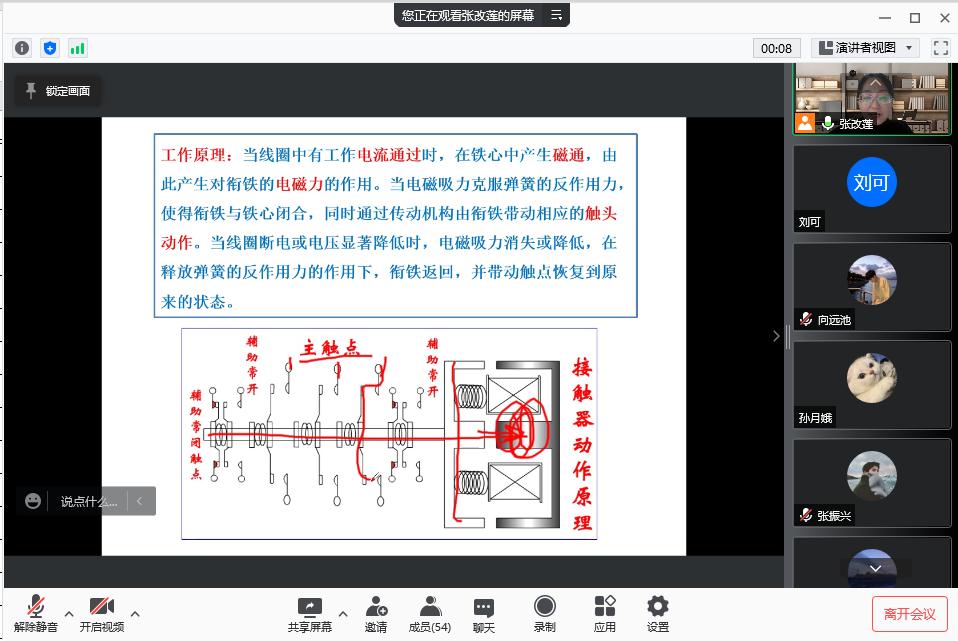Click the 说点什么 chat input
The image size is (958, 641).
pyautogui.click(x=88, y=501)
